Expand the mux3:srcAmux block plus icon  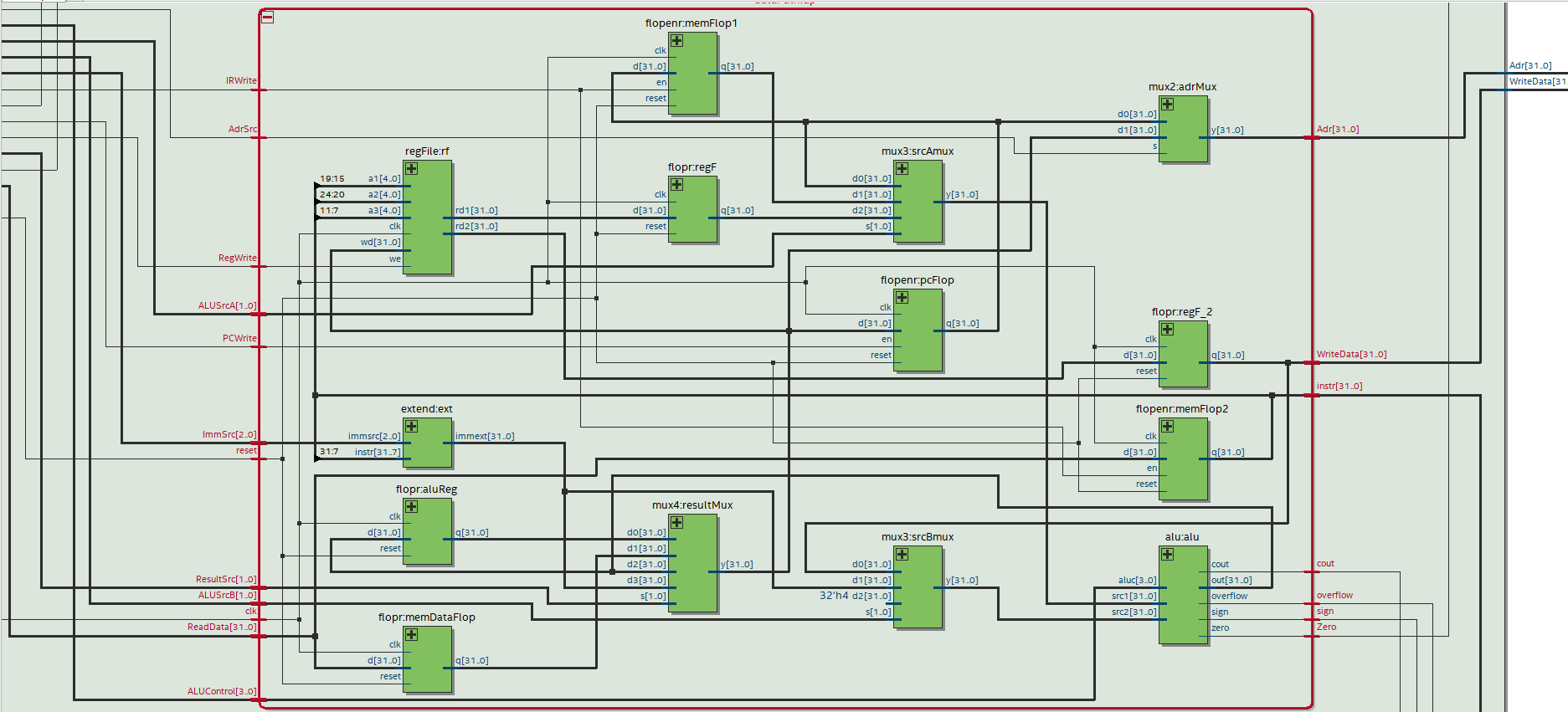[x=902, y=169]
